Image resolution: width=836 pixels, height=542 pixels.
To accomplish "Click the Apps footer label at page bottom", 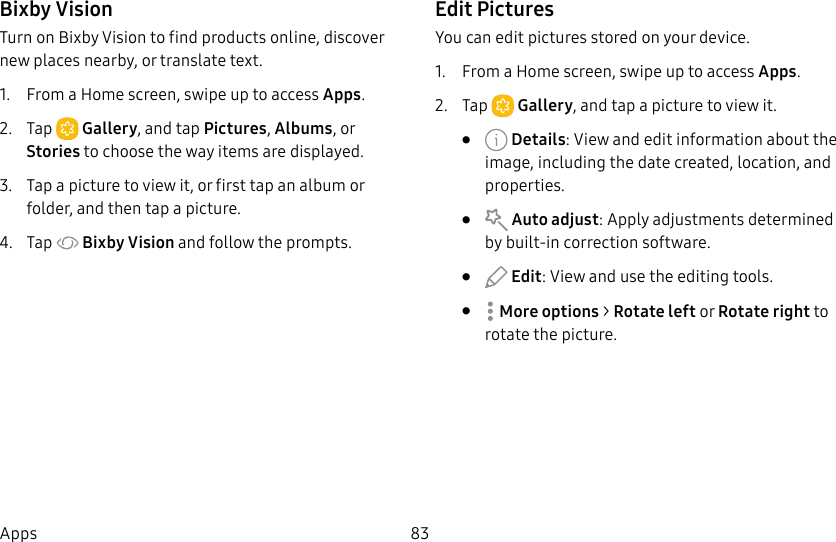I will click(x=19, y=533).
